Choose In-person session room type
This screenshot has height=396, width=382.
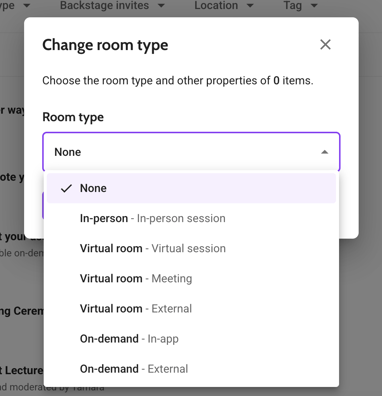click(x=191, y=218)
